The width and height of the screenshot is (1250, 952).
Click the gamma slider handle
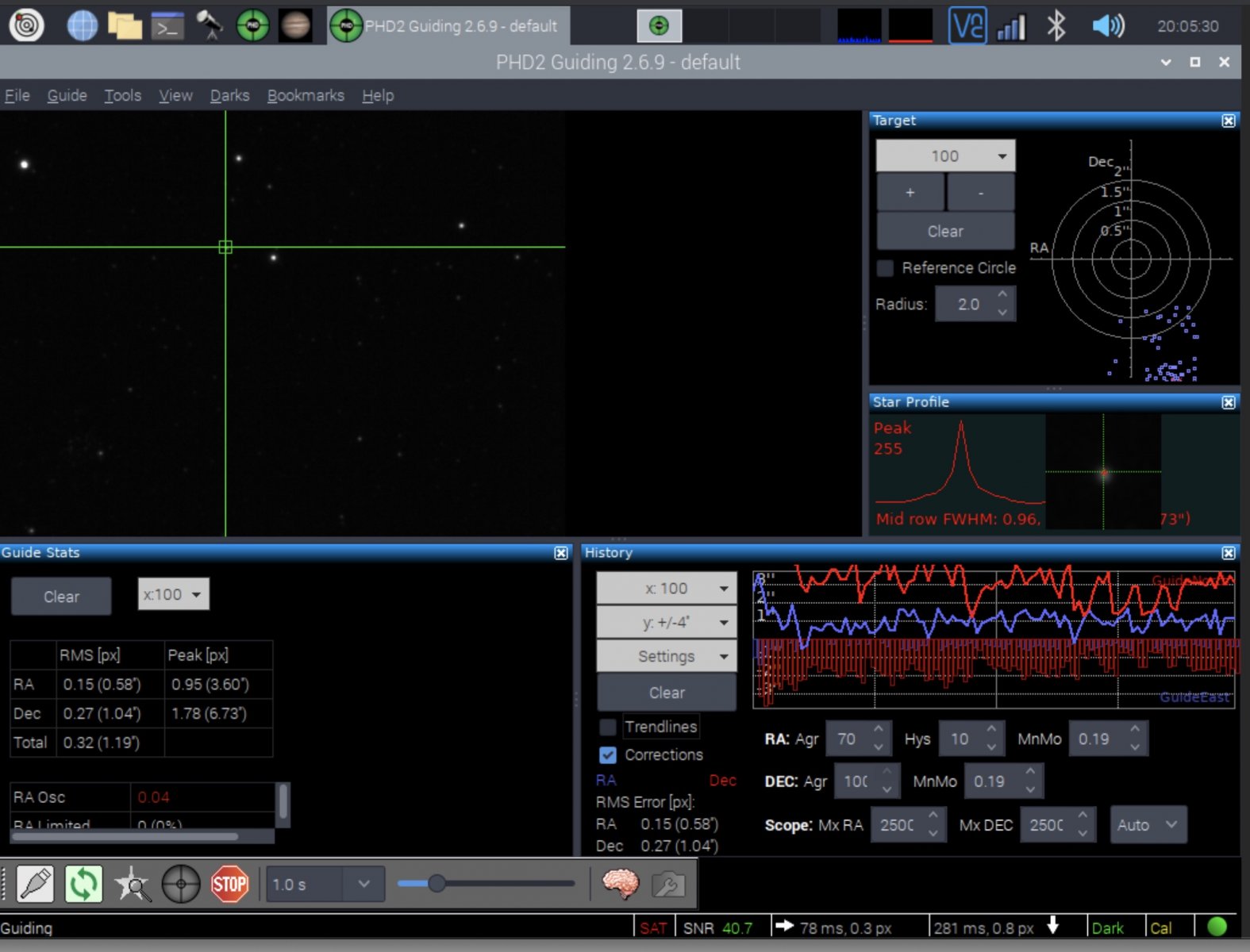pyautogui.click(x=437, y=883)
